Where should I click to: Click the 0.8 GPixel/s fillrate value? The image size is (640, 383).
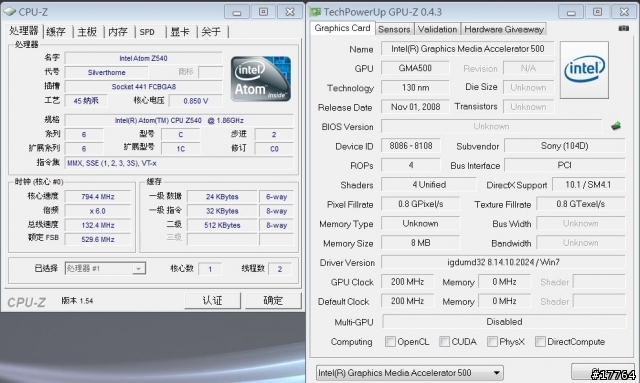[x=420, y=204]
